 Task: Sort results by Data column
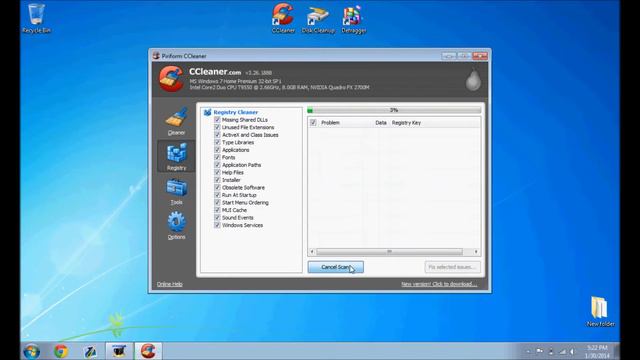(x=381, y=122)
